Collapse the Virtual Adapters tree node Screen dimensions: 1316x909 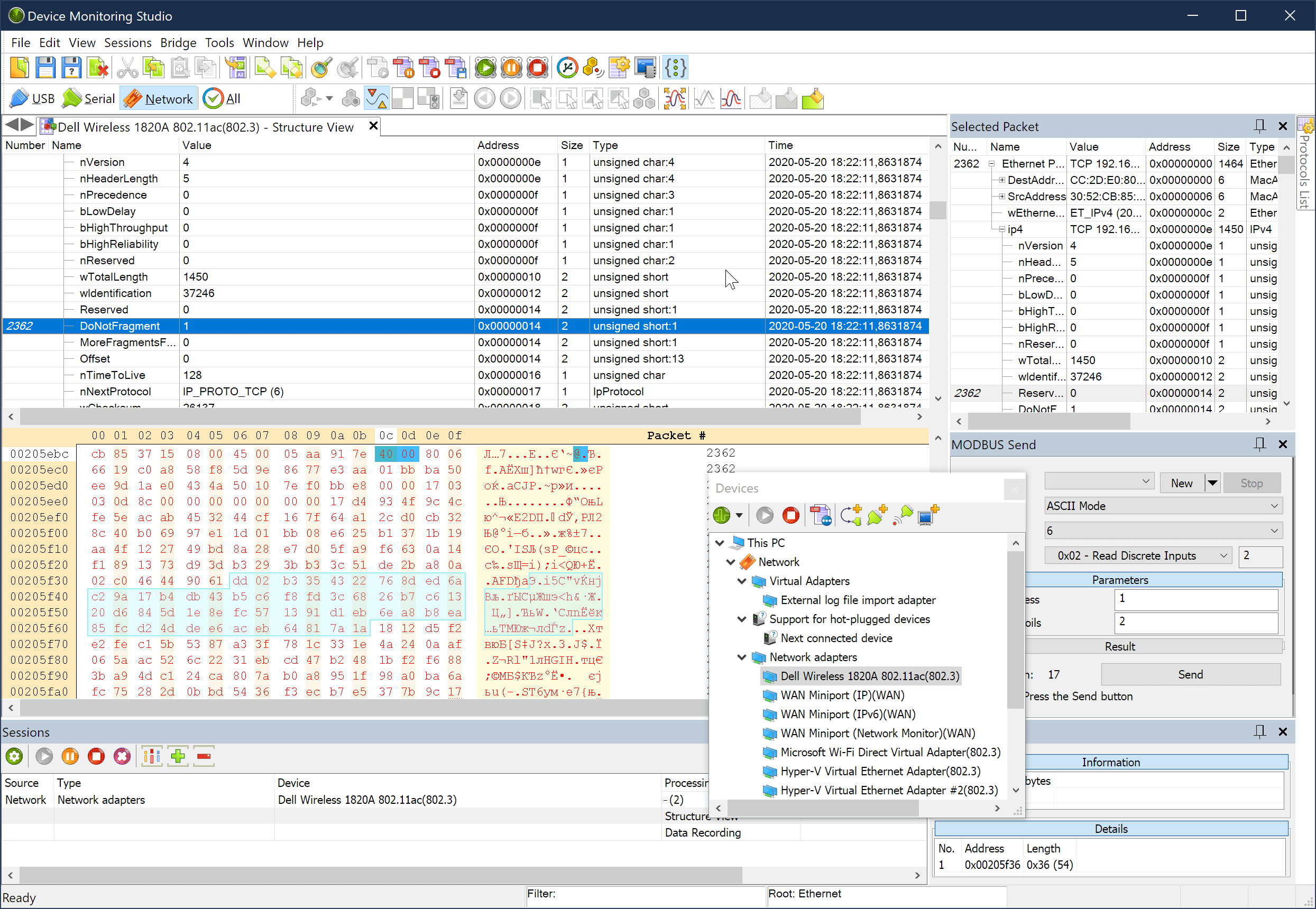tap(742, 581)
